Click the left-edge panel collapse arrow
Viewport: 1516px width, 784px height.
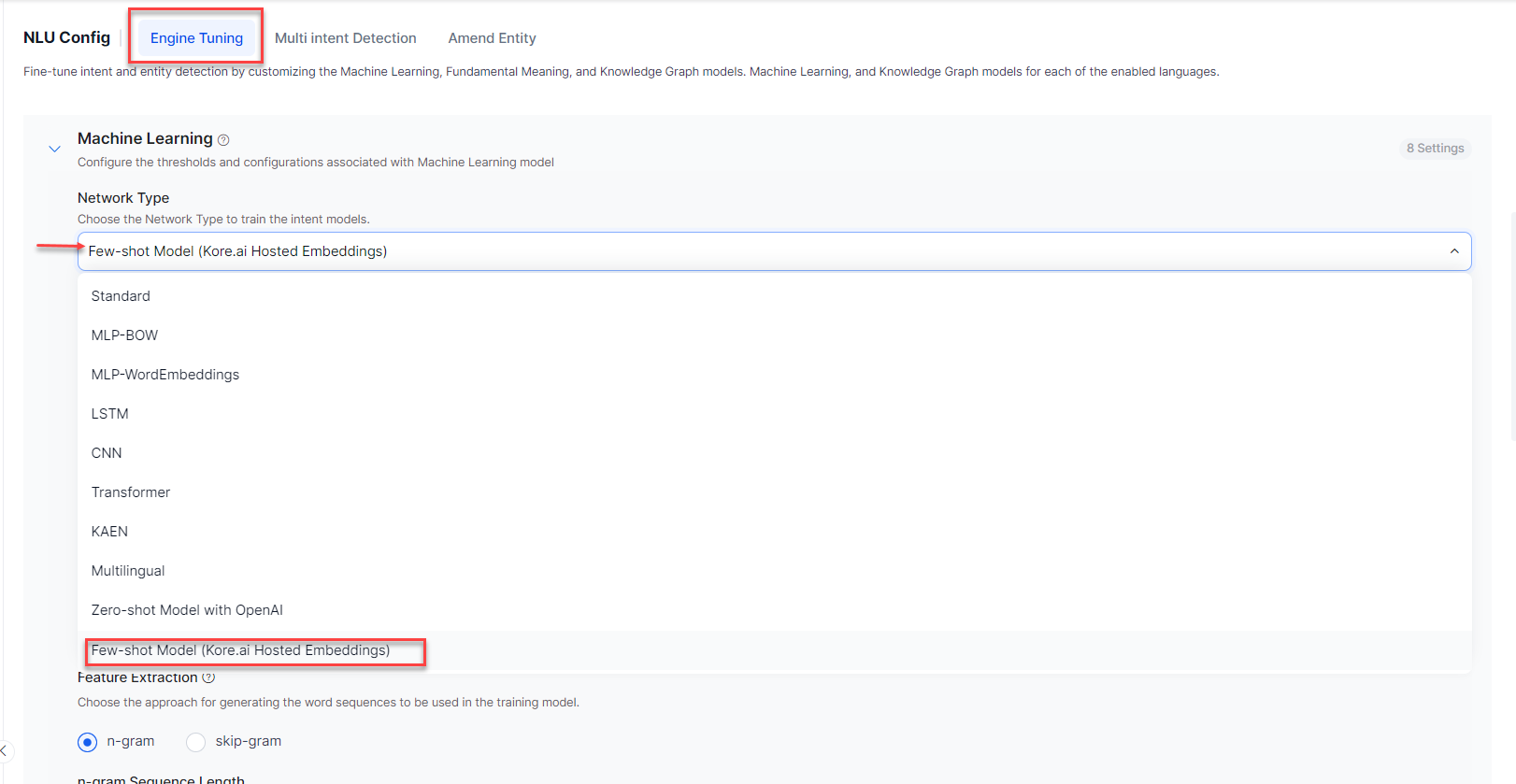[4, 750]
